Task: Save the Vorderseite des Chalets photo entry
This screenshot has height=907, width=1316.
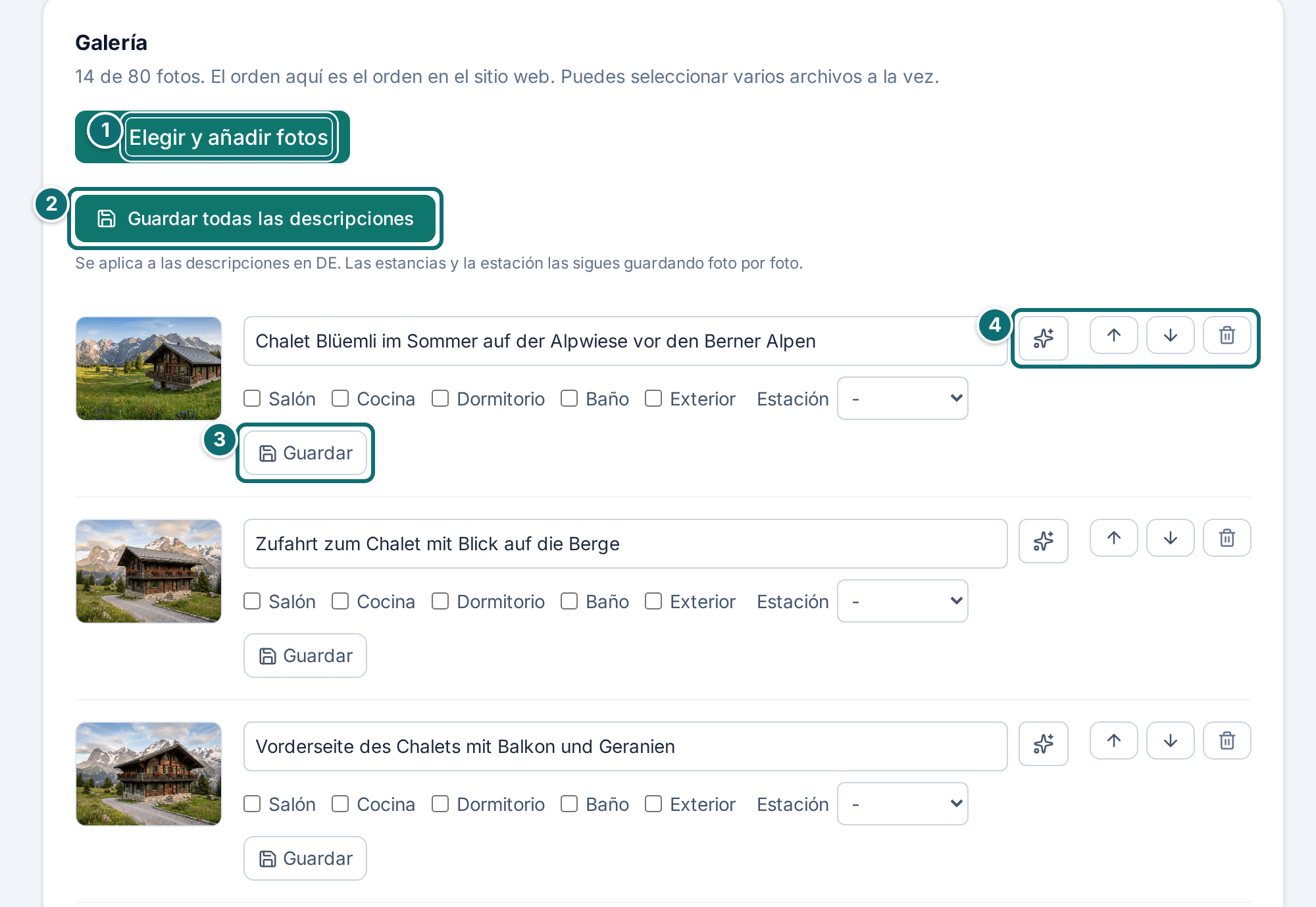Action: coord(305,858)
